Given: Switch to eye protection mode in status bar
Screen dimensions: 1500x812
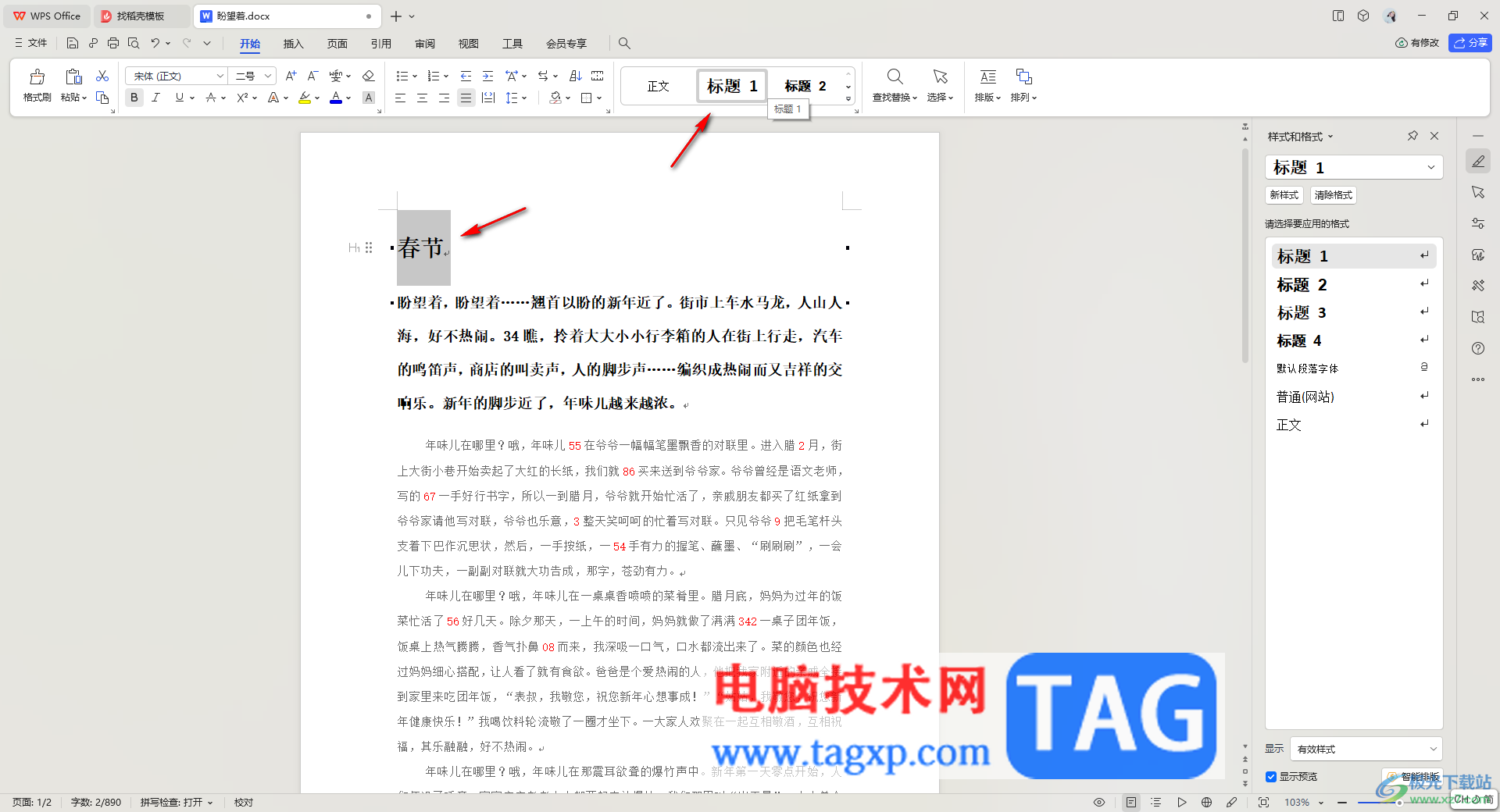Looking at the screenshot, I should 1099,802.
